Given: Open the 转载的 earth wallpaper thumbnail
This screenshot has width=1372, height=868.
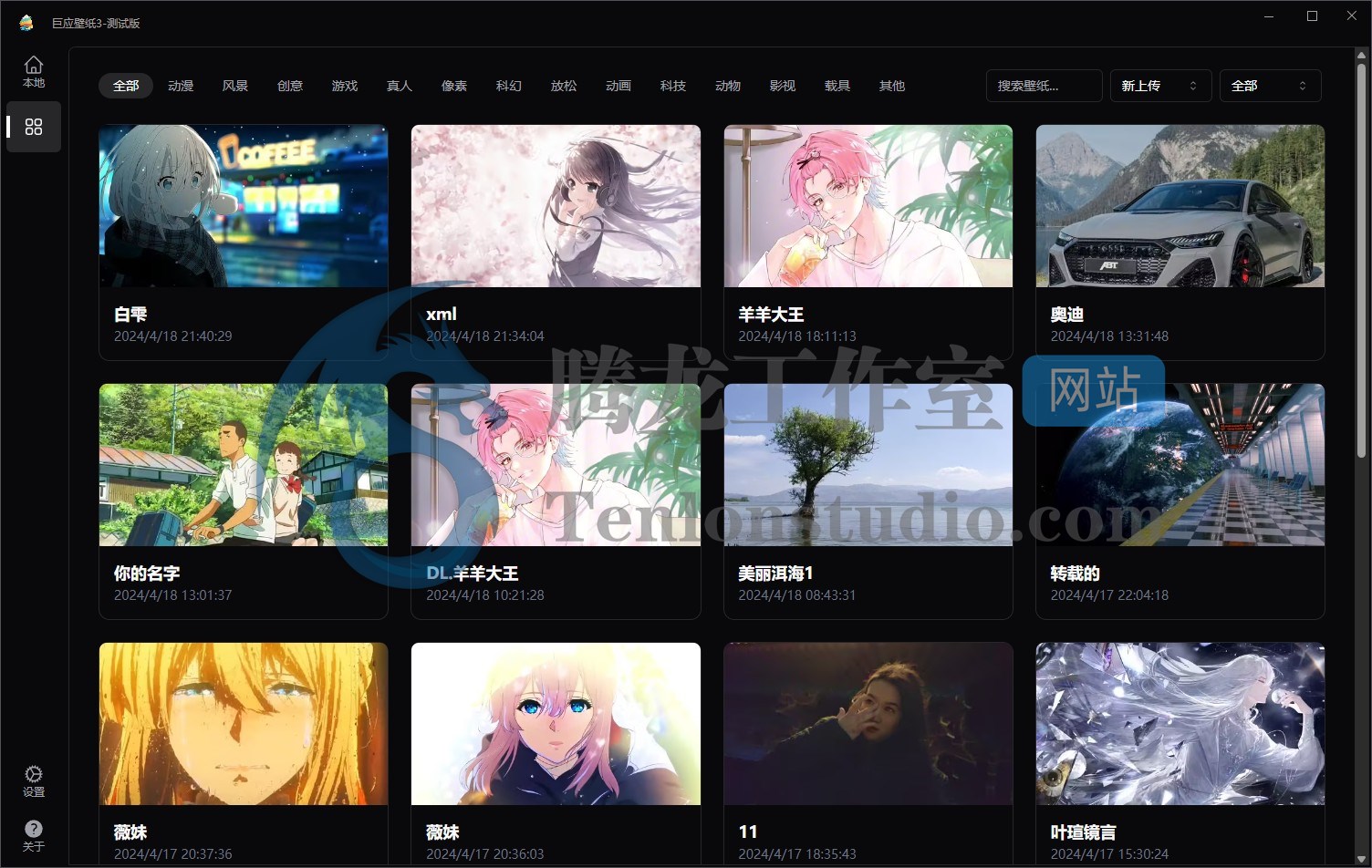Looking at the screenshot, I should pos(1180,465).
